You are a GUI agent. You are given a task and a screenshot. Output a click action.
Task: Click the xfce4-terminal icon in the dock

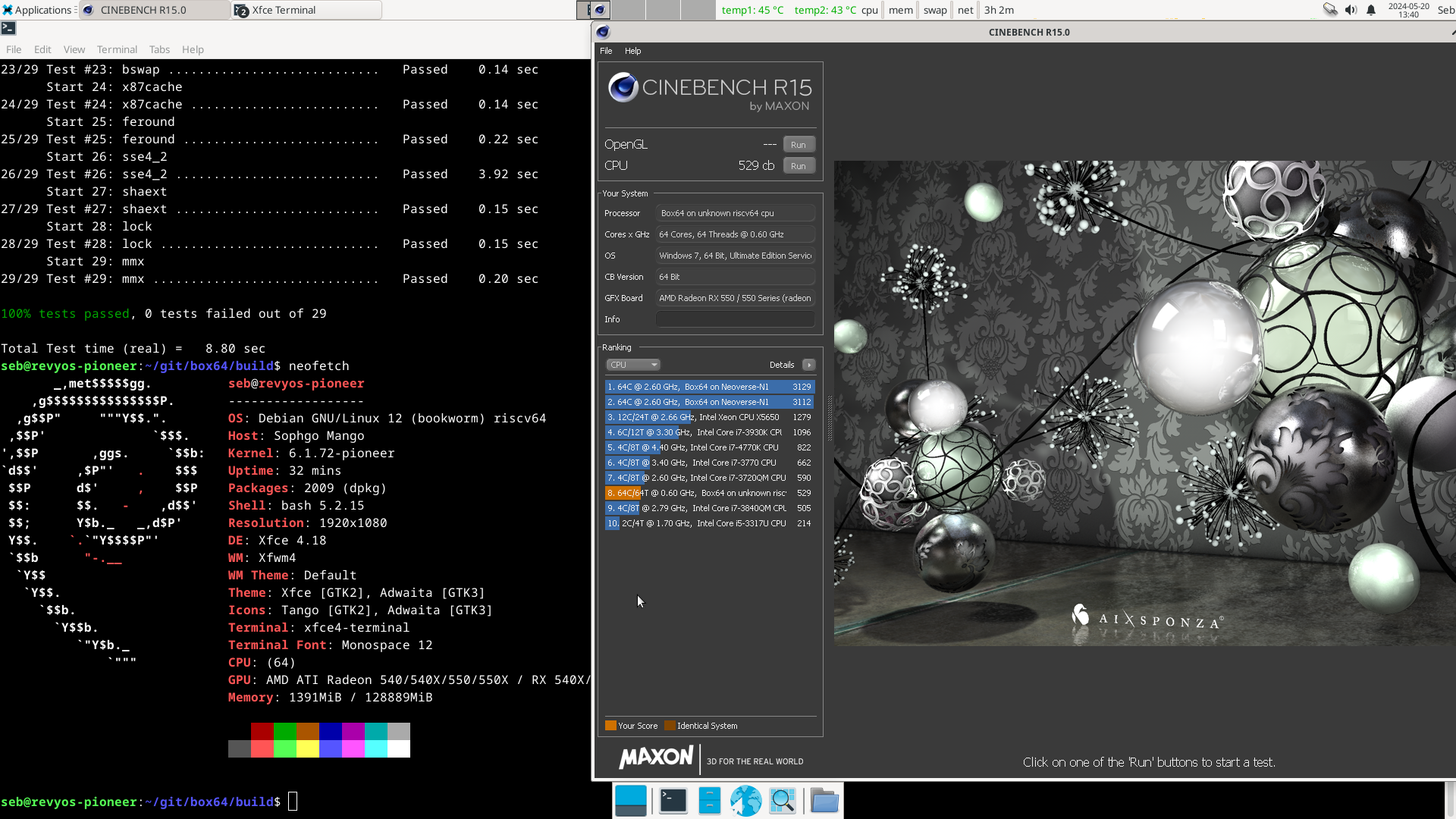click(x=673, y=800)
